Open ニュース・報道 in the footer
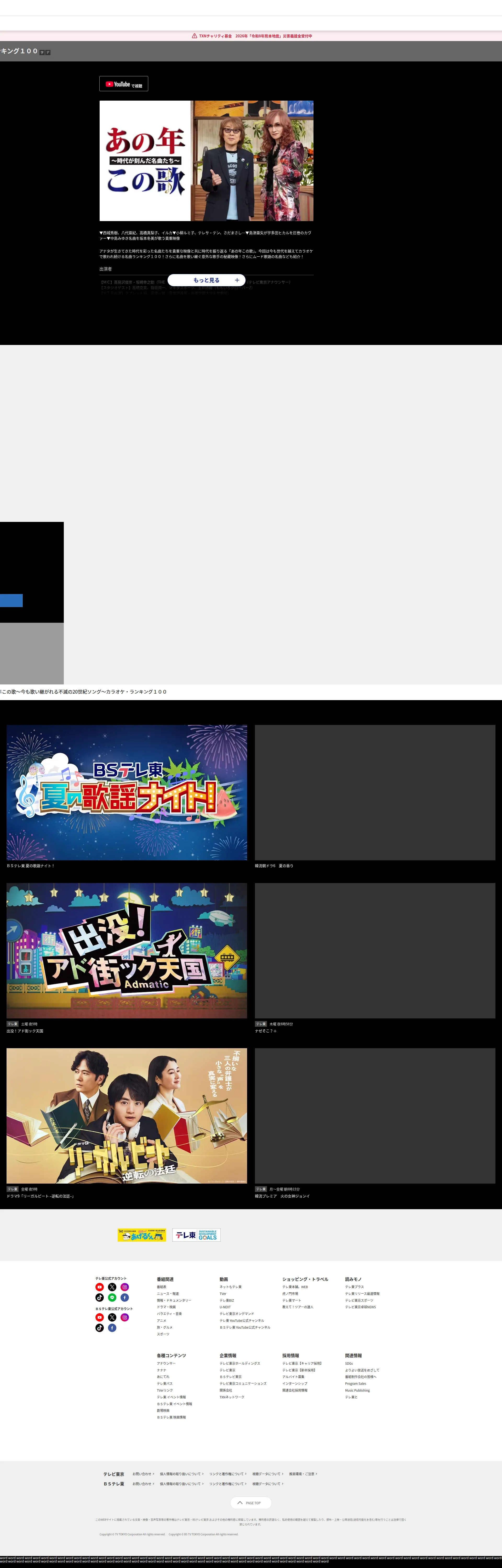The height and width of the screenshot is (1568, 502). tap(168, 1294)
